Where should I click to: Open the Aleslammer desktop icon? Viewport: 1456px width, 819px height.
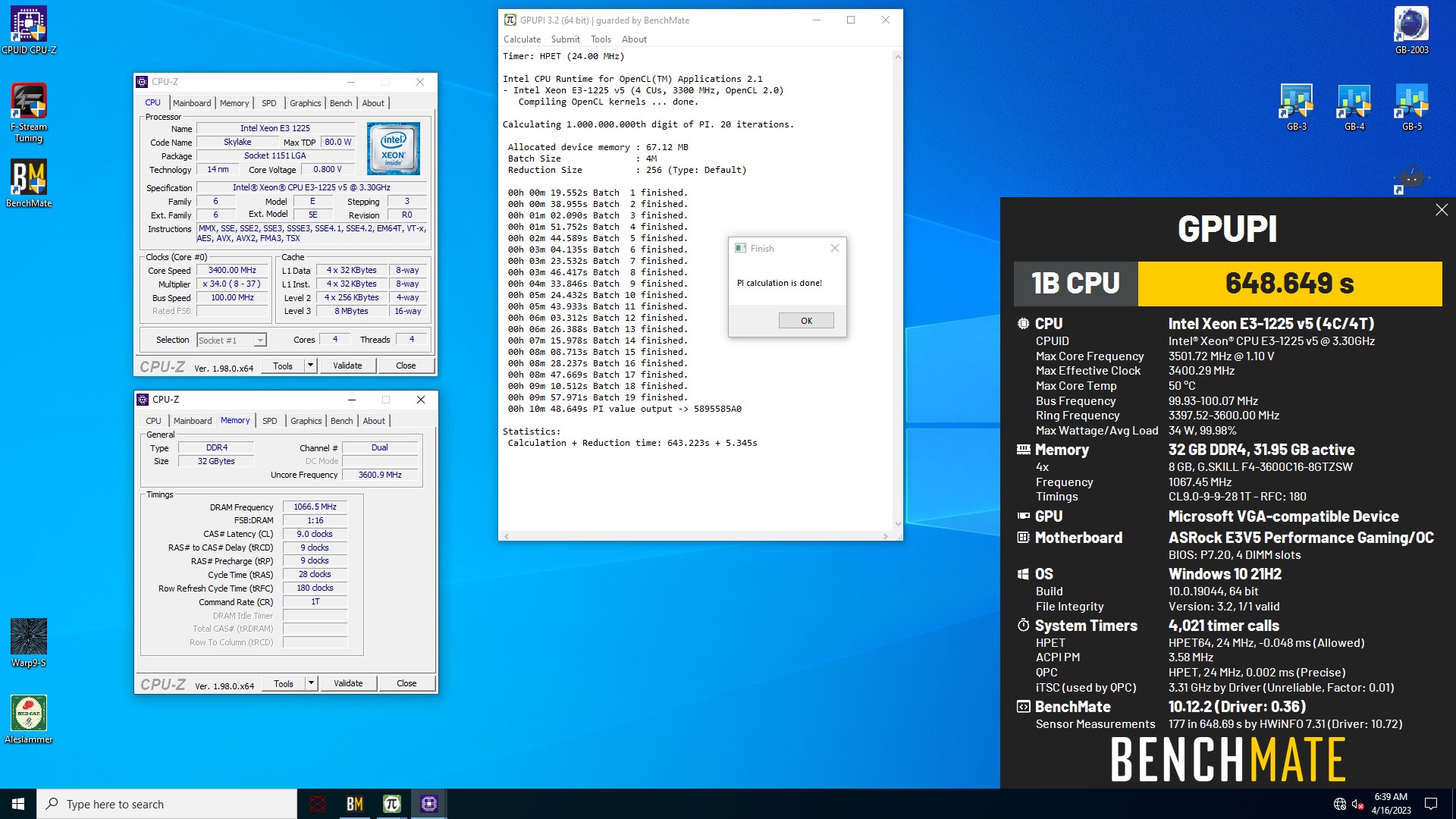29,719
